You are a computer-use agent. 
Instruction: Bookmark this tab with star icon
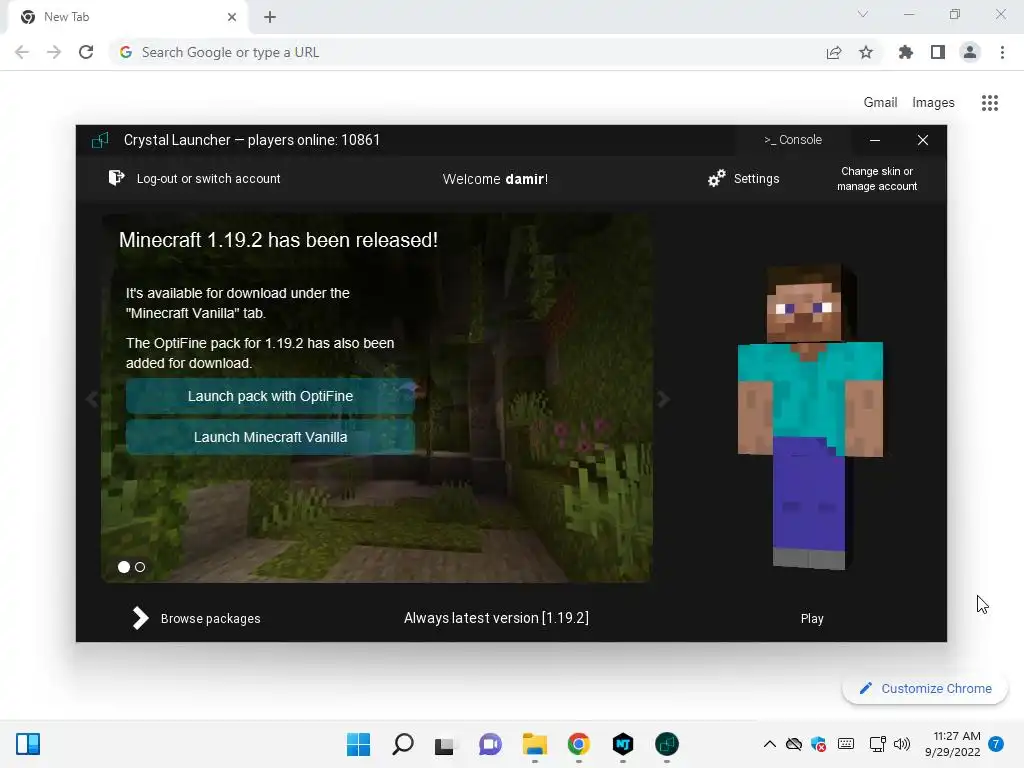[866, 52]
